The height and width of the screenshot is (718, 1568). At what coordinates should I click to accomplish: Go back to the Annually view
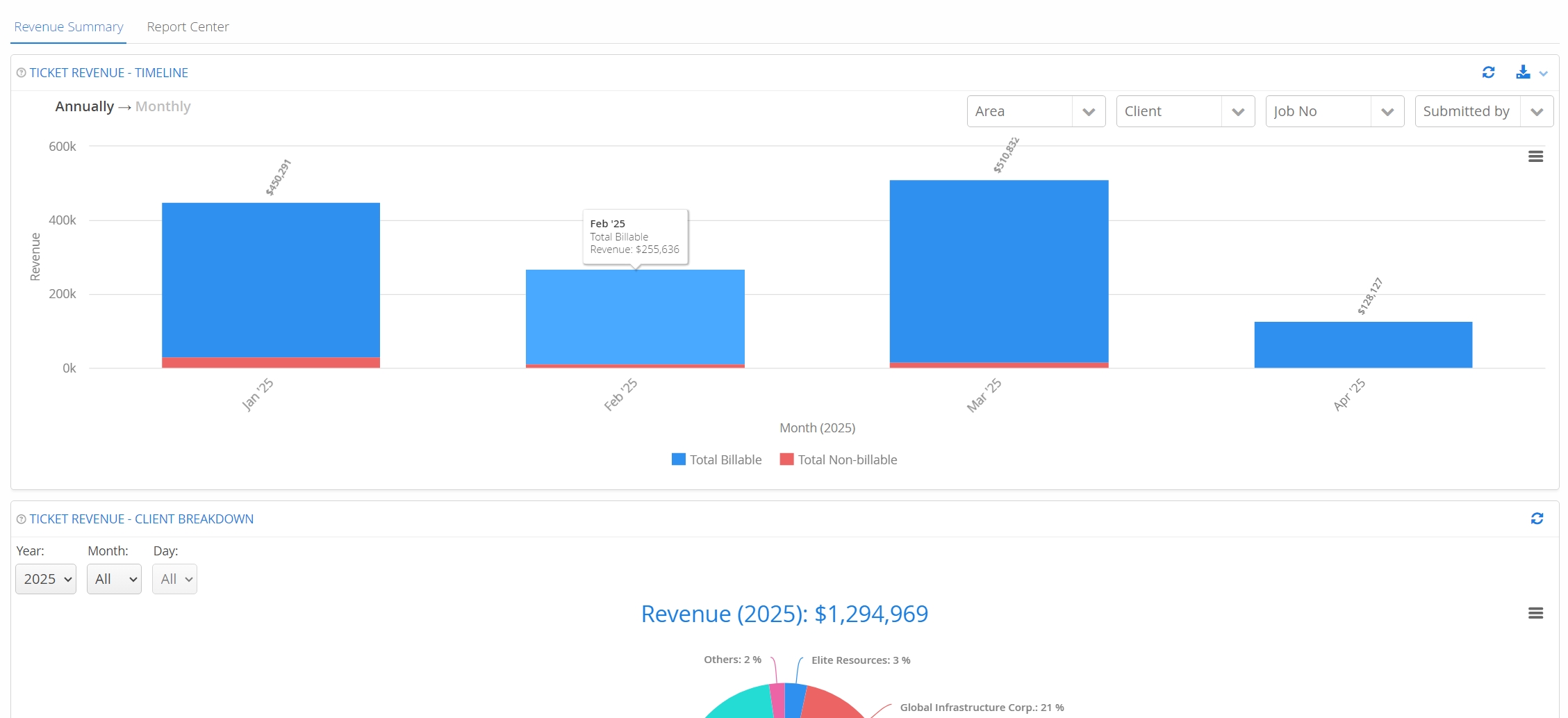point(85,106)
